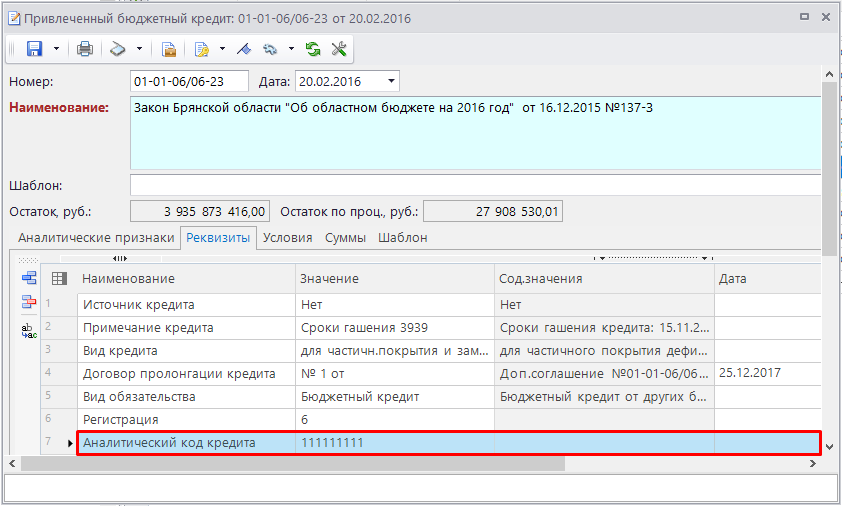Click the Шаблон input field
This screenshot has width=842, height=506.
click(475, 186)
